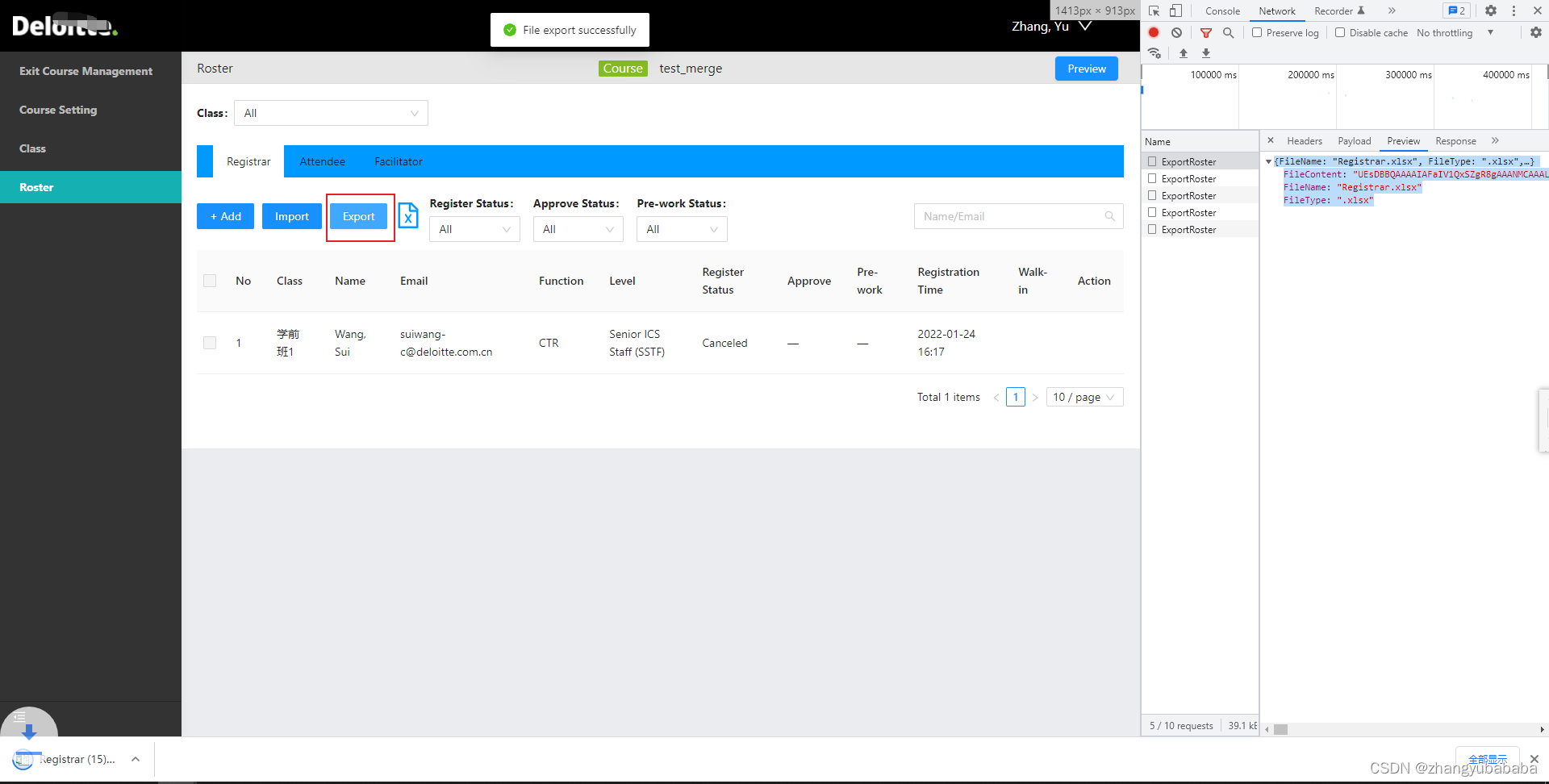Open the network conditions wifi icon
This screenshot has width=1549, height=784.
pos(1154,53)
